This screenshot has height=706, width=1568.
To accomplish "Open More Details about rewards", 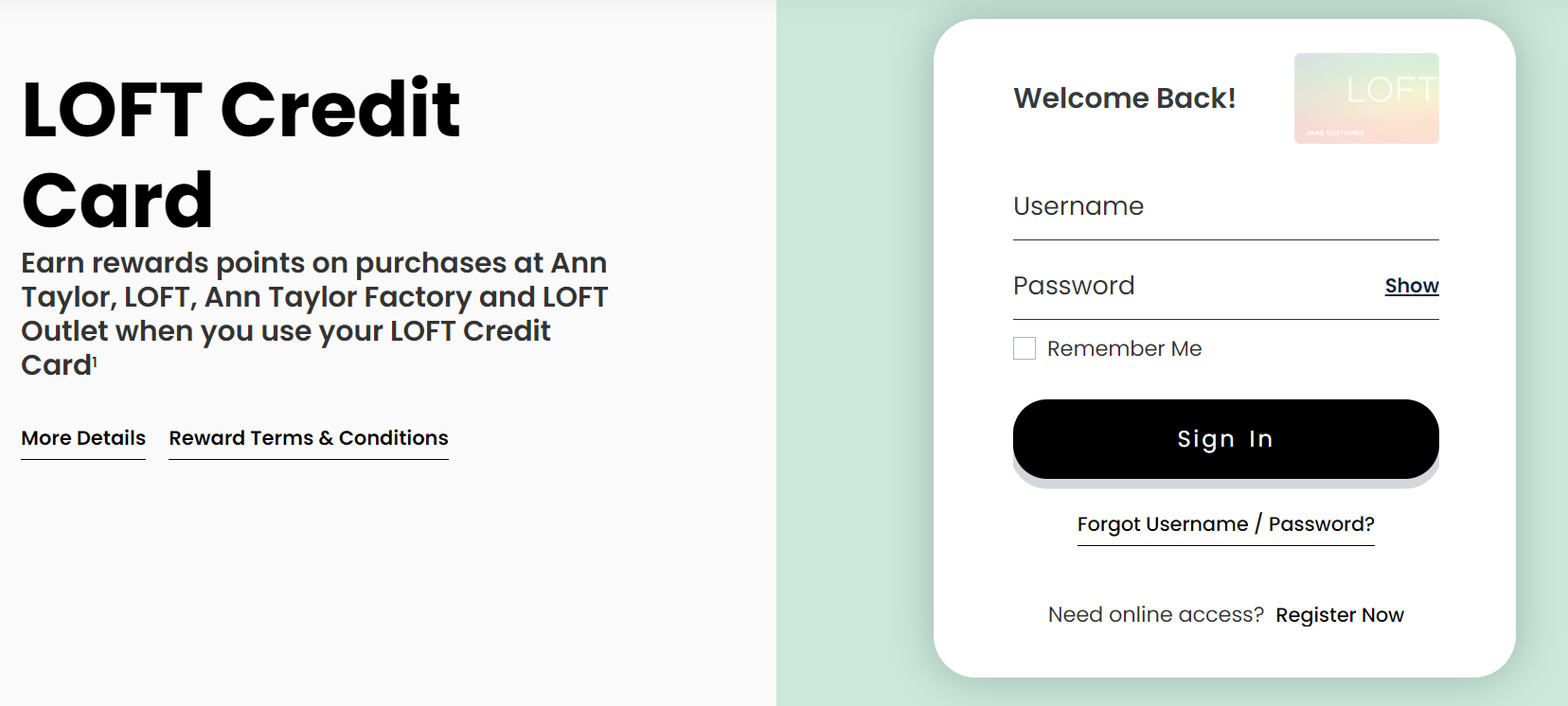I will tap(82, 437).
